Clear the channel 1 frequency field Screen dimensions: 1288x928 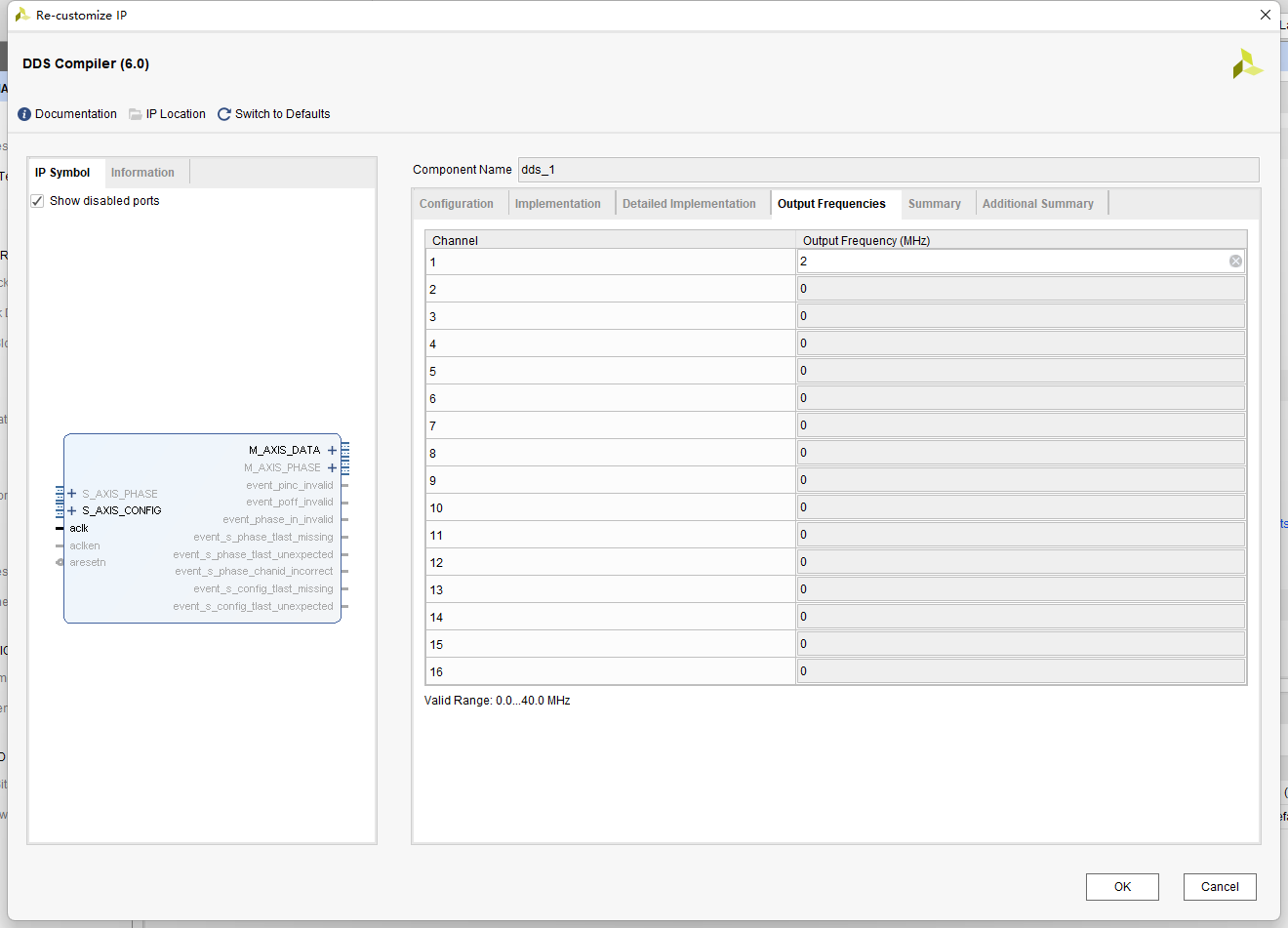tap(1235, 261)
